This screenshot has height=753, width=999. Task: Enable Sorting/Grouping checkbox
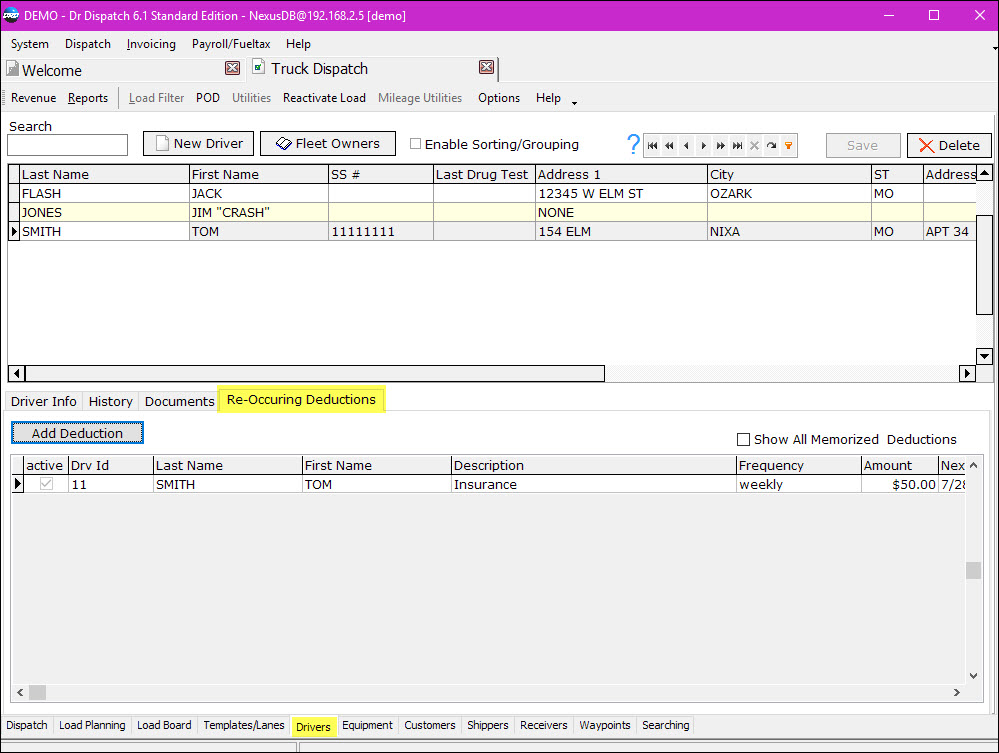coord(415,144)
